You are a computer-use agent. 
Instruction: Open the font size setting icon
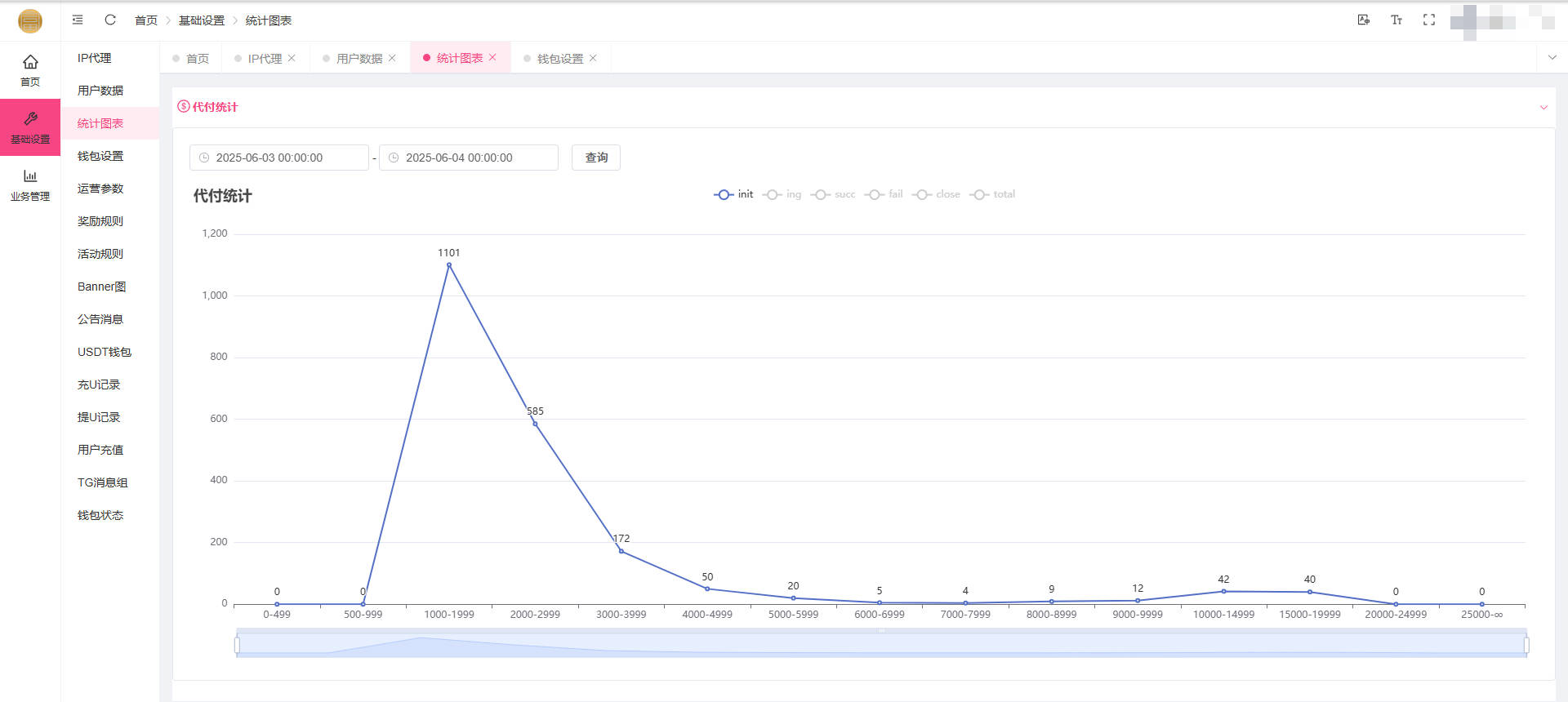click(x=1396, y=20)
